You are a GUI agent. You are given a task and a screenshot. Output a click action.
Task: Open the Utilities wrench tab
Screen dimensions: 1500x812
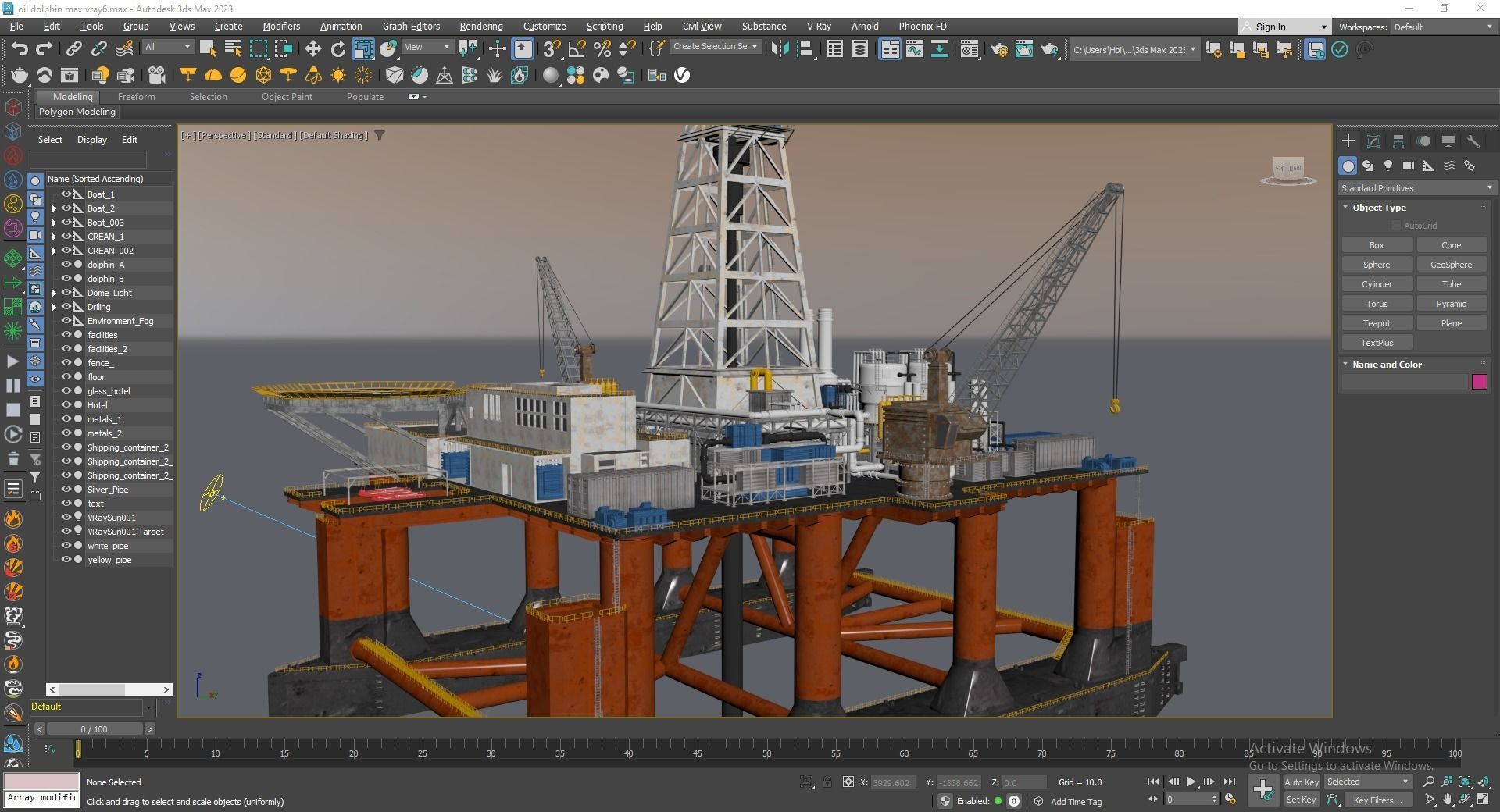(x=1473, y=141)
